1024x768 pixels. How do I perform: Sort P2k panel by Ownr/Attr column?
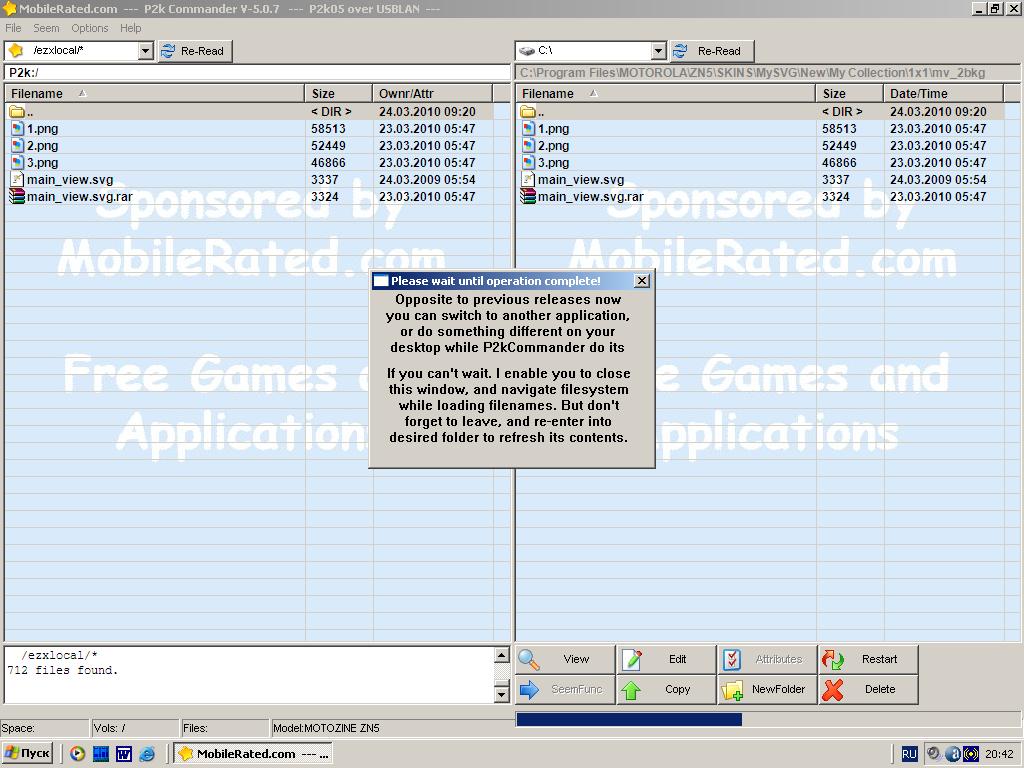pyautogui.click(x=432, y=93)
